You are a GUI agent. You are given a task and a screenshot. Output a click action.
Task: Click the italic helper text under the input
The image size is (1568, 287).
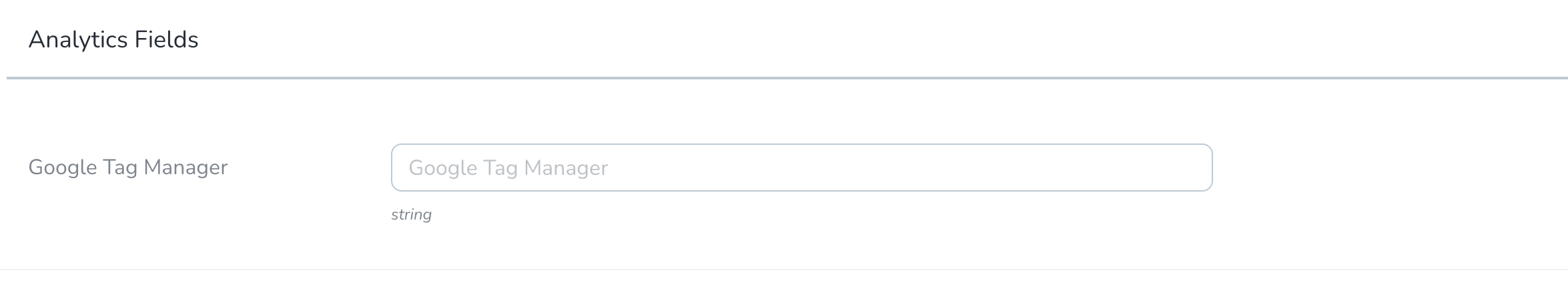pyautogui.click(x=411, y=214)
